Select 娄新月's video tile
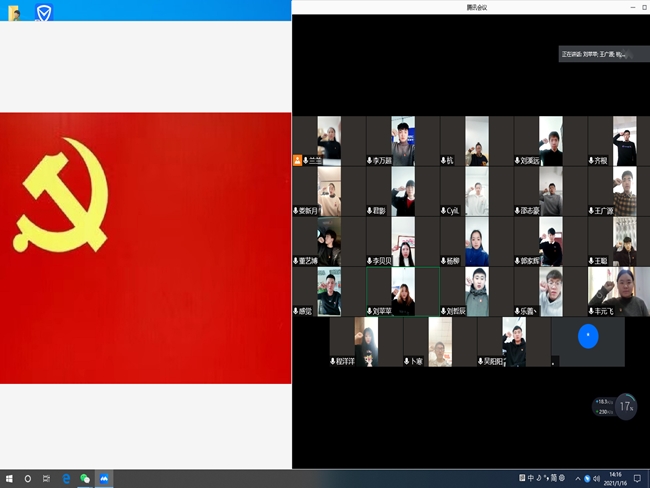 click(329, 191)
